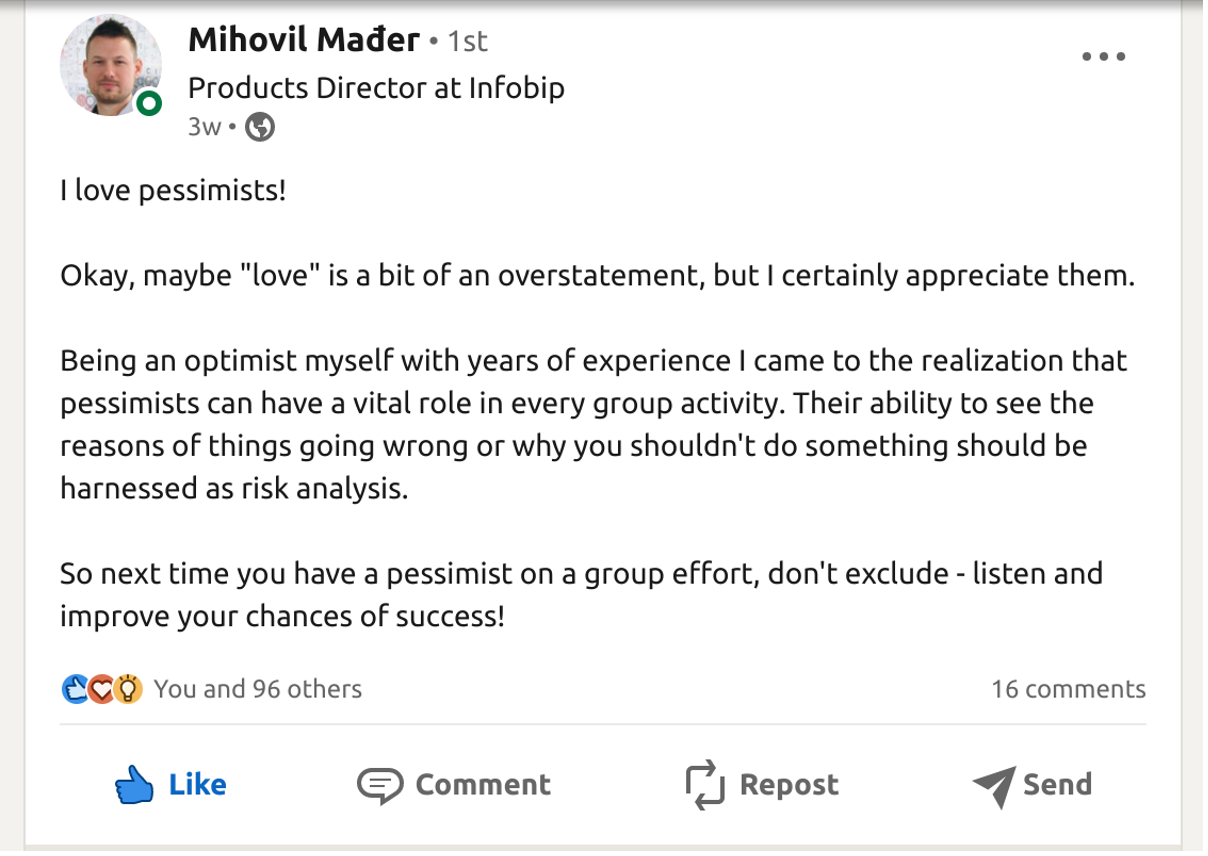1208x856 pixels.
Task: Click the small blue thumbs-up reaction icon
Action: [76, 689]
